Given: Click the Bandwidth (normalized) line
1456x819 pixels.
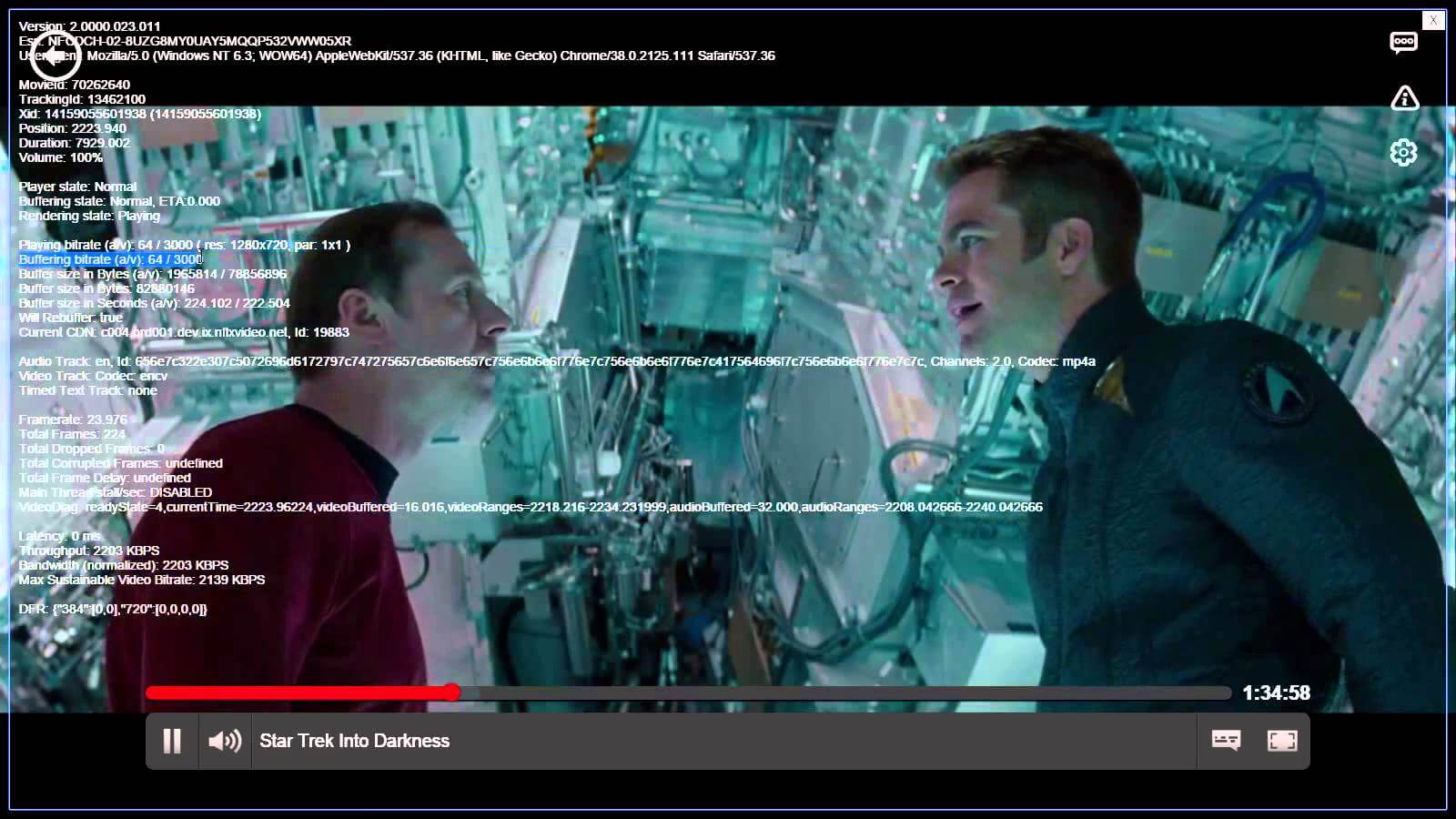Looking at the screenshot, I should point(124,565).
